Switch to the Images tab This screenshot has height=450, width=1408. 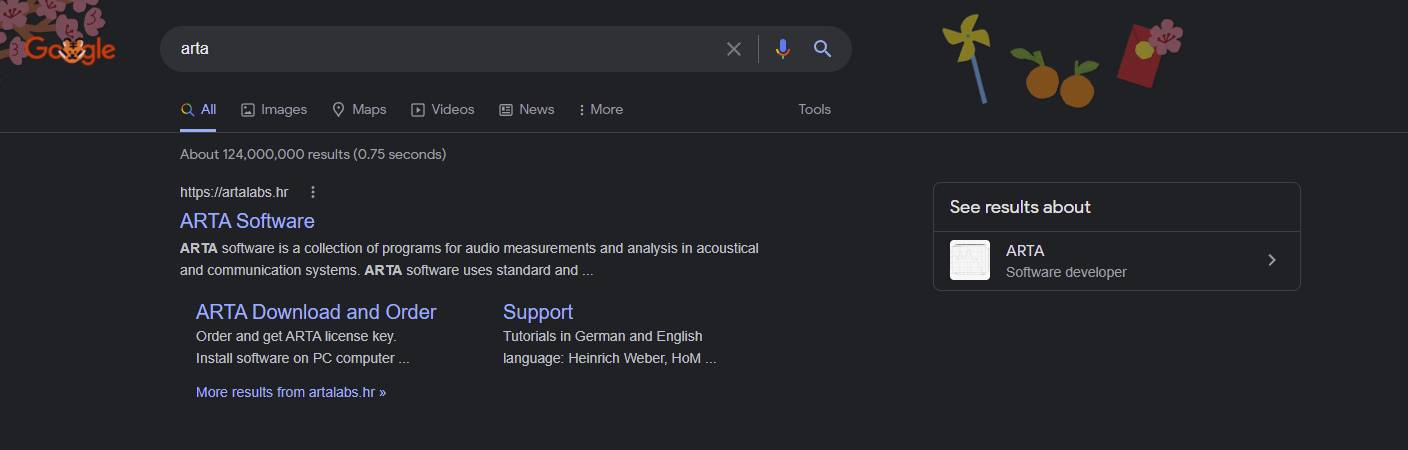coord(274,110)
